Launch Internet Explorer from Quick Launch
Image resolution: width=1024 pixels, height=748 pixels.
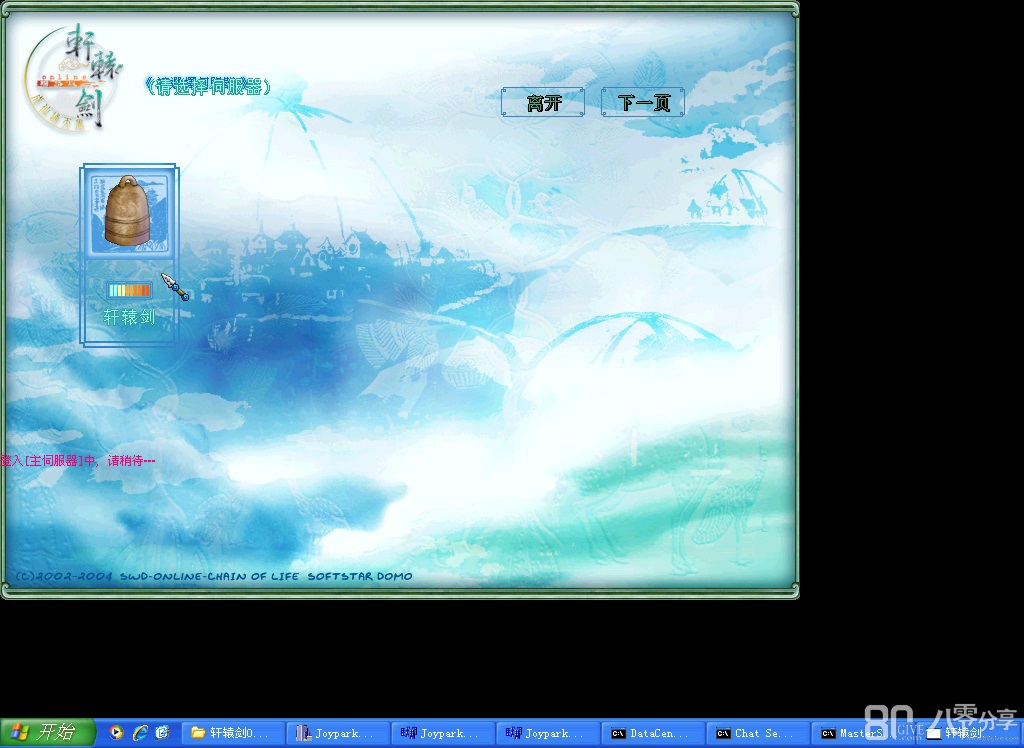pyautogui.click(x=140, y=733)
